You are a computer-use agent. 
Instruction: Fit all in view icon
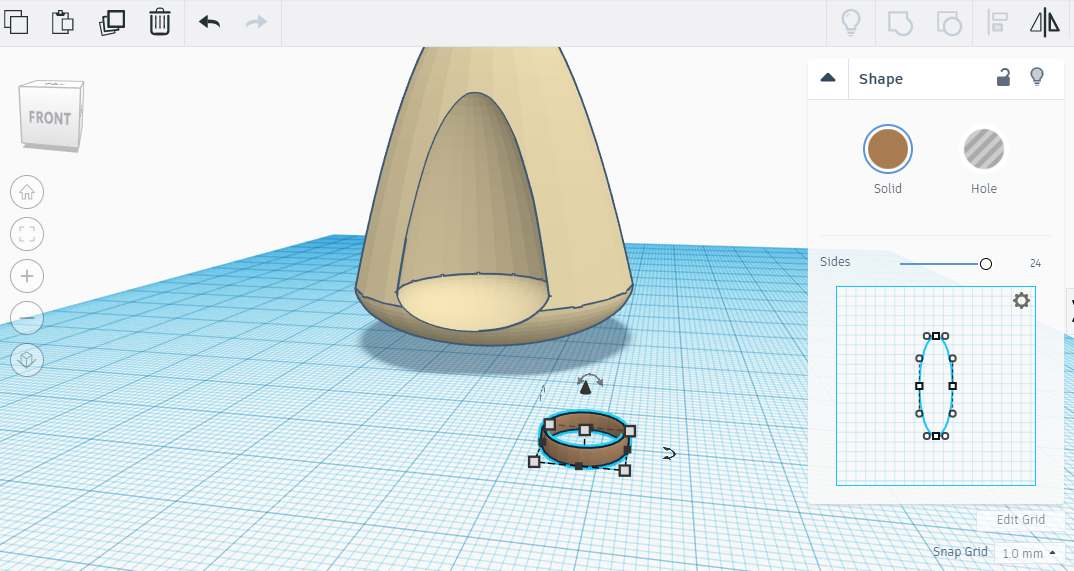click(x=27, y=234)
